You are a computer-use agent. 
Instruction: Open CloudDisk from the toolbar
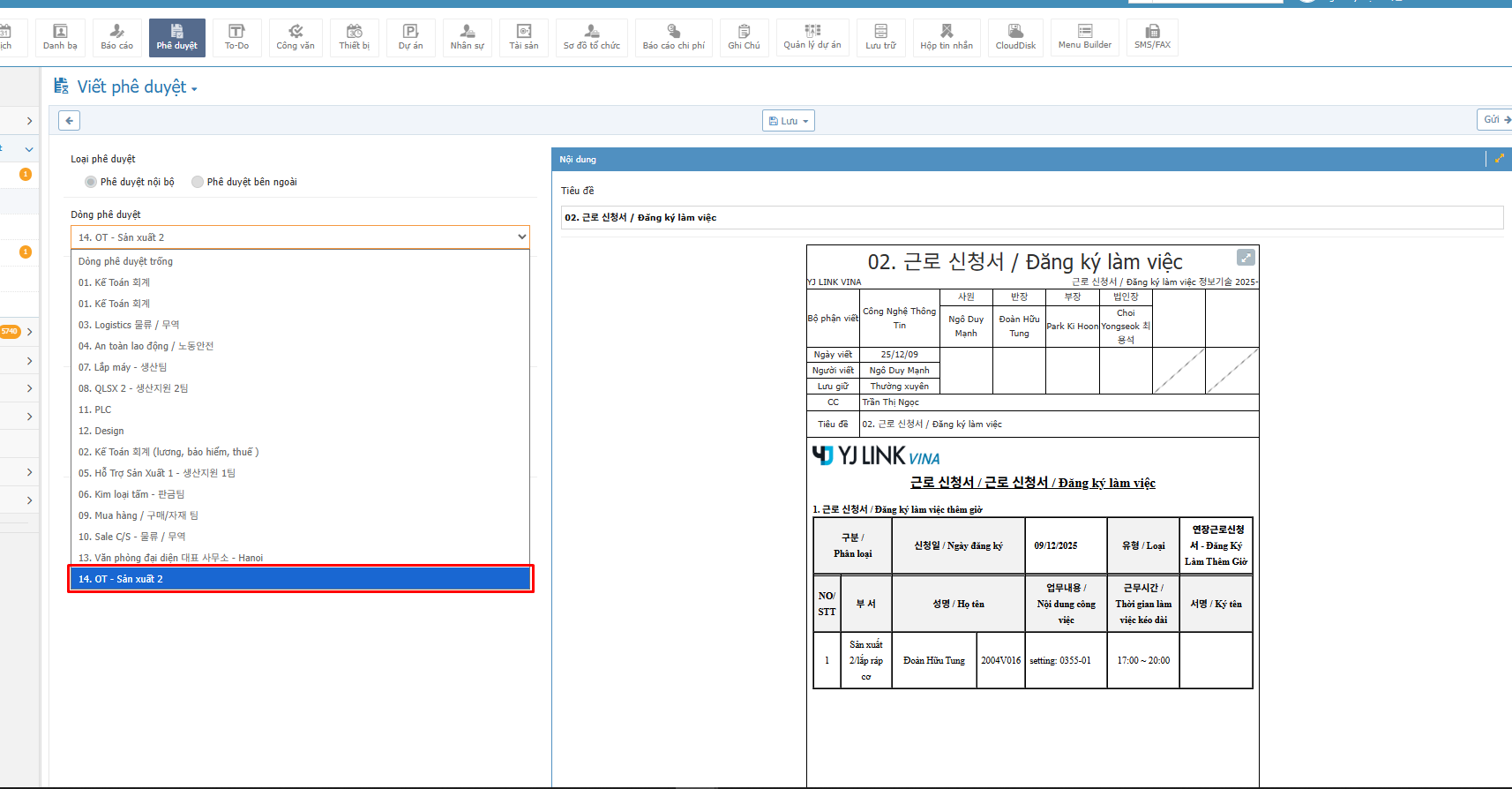click(1015, 37)
